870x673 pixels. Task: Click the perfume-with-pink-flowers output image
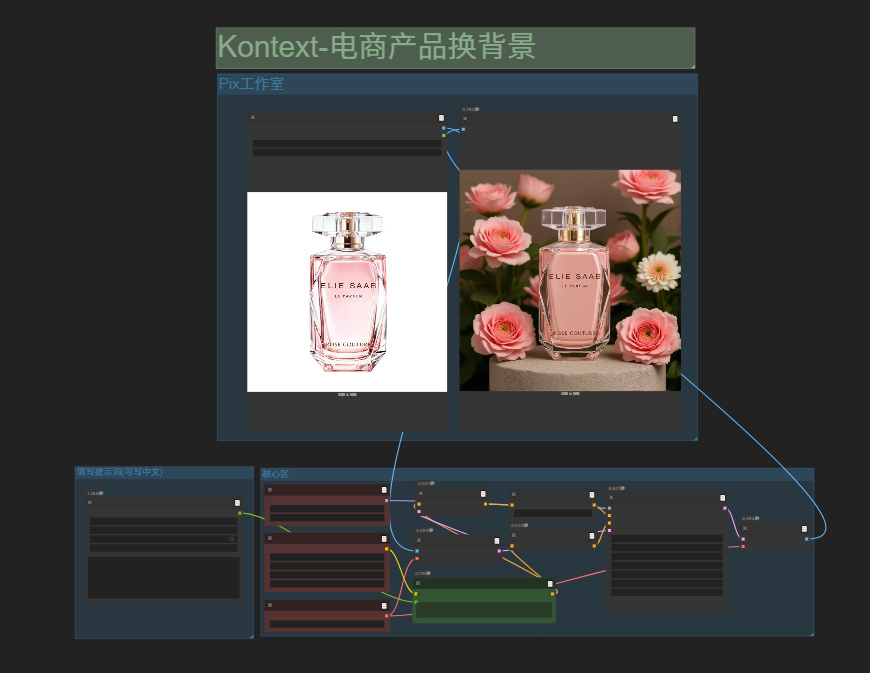[x=570, y=280]
